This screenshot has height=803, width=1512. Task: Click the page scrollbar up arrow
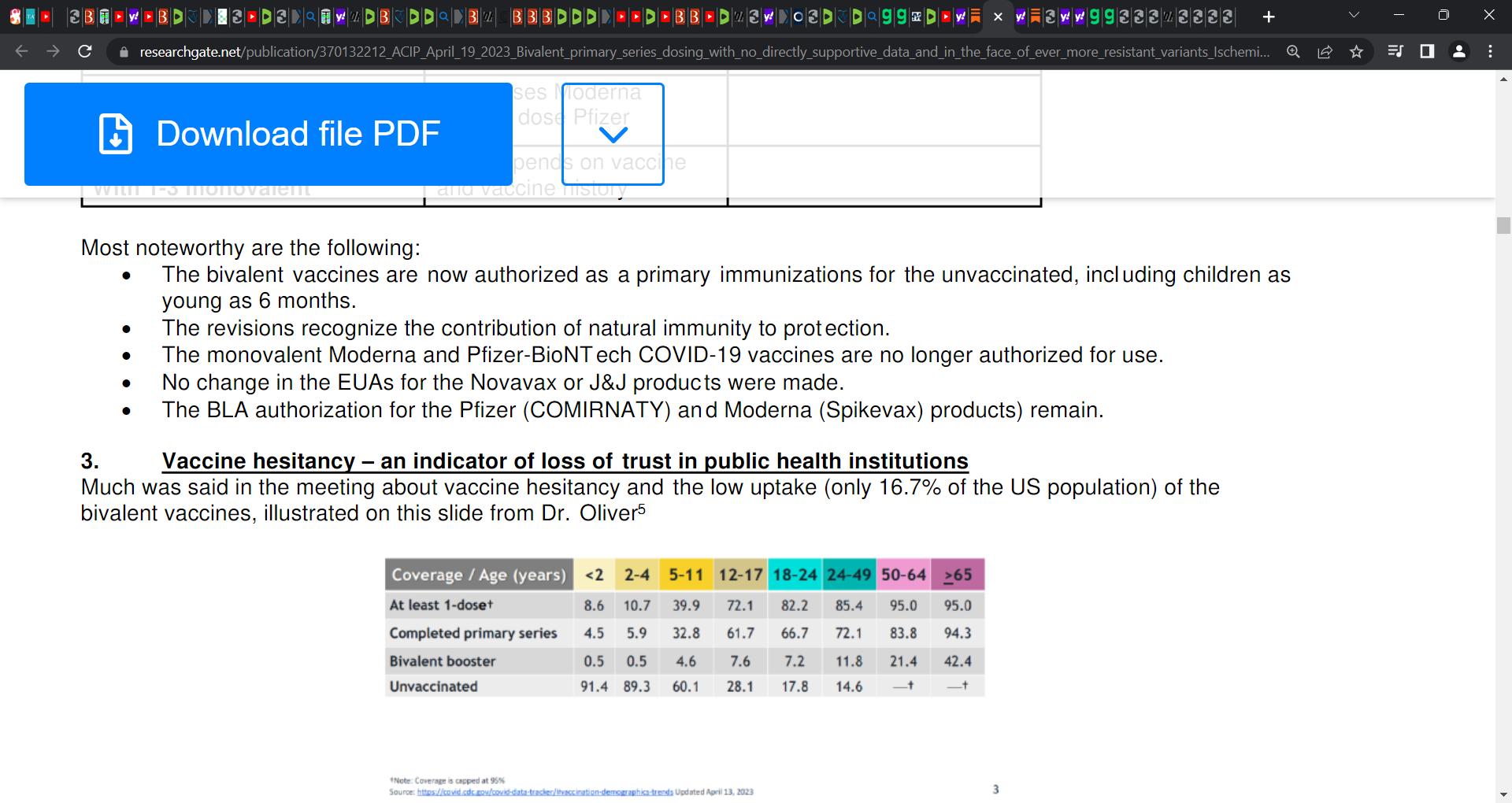(x=1503, y=80)
